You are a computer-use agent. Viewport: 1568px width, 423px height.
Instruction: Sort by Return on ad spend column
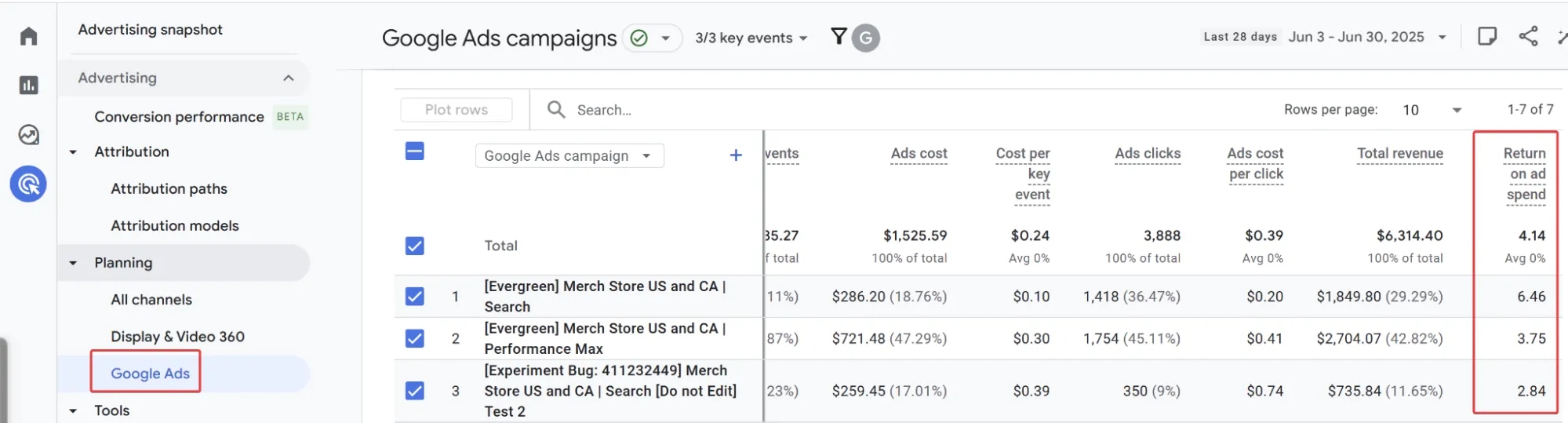(1525, 174)
